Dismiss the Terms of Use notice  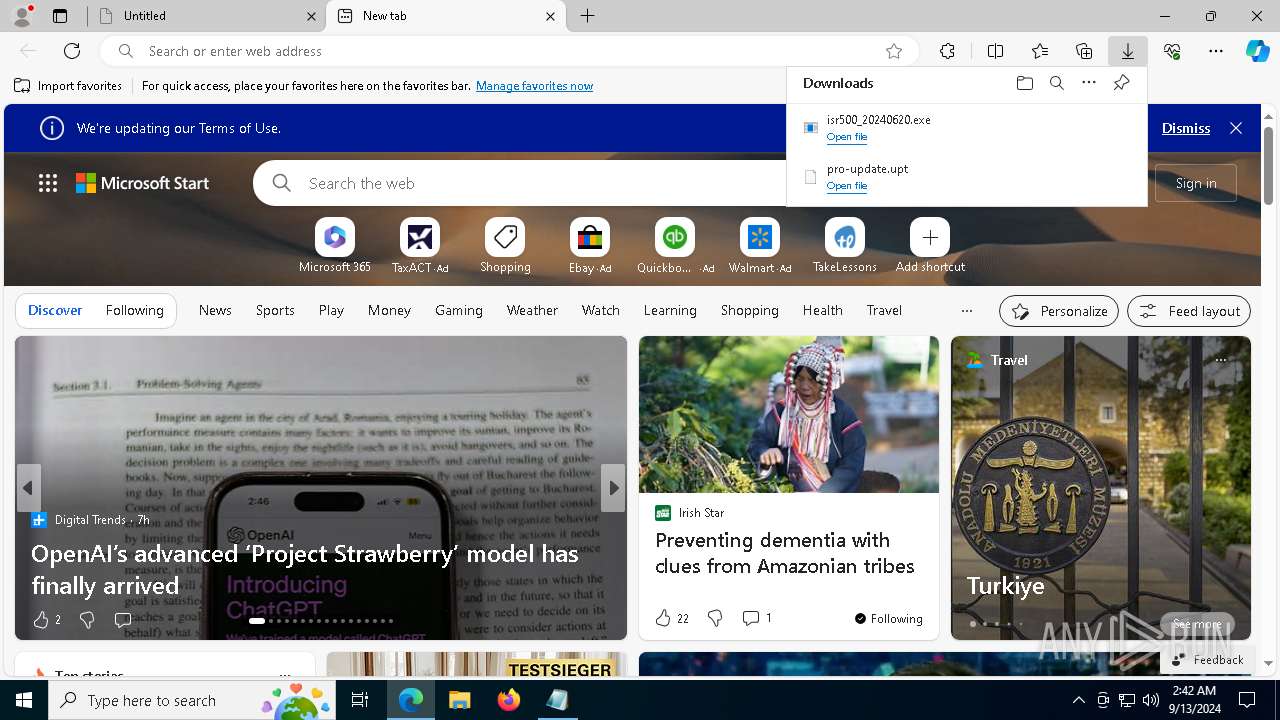point(1186,128)
